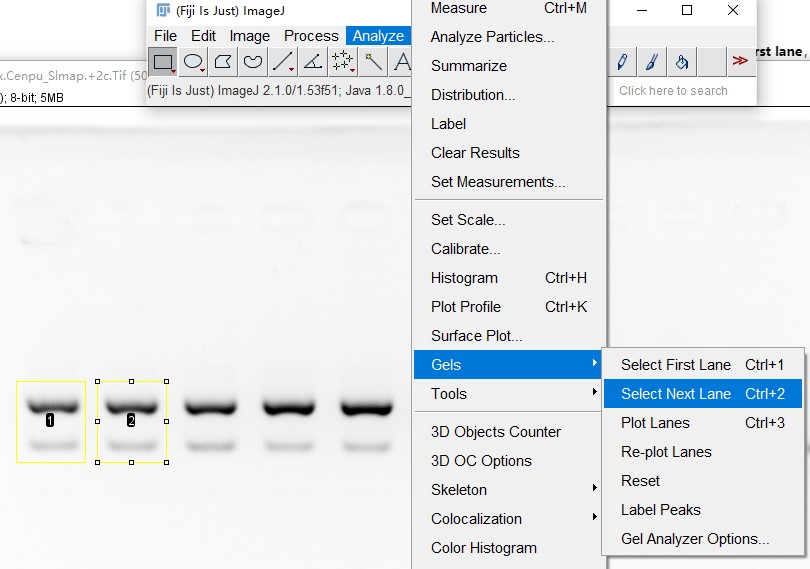Choose the Pencil tool
The image size is (810, 569).
[x=621, y=62]
